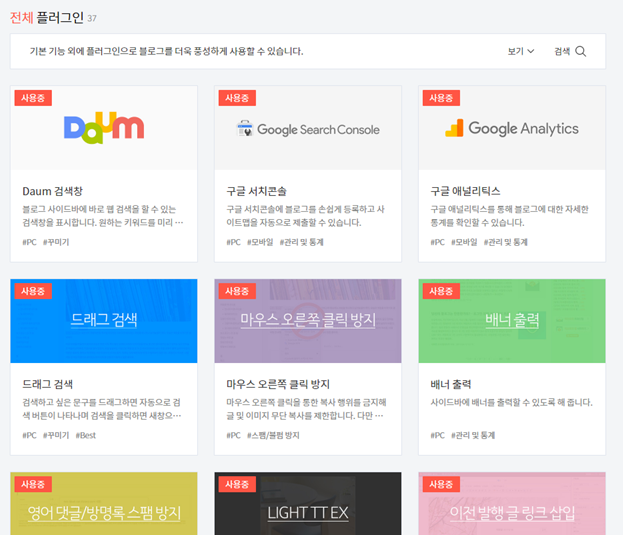Click the 사용중 badge on LIGHT TT EX
This screenshot has height=535, width=623.
pyautogui.click(x=237, y=484)
